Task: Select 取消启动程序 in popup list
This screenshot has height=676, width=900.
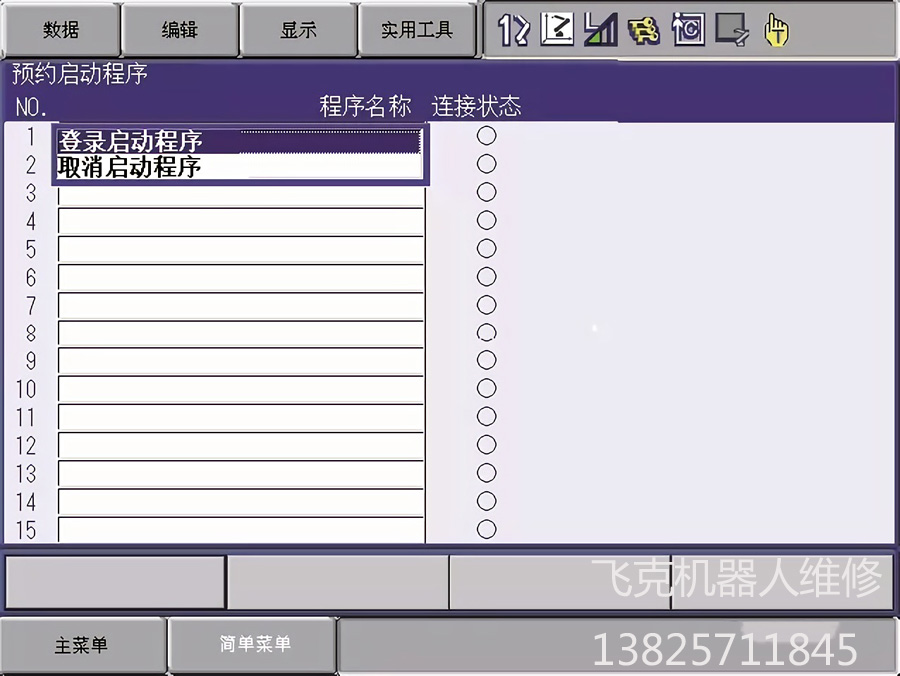Action: [239, 167]
